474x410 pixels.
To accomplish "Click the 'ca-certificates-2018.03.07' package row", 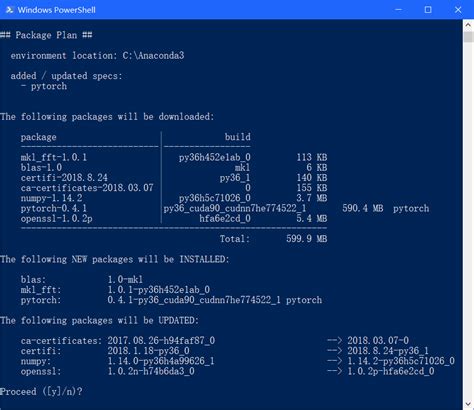I will click(x=174, y=188).
